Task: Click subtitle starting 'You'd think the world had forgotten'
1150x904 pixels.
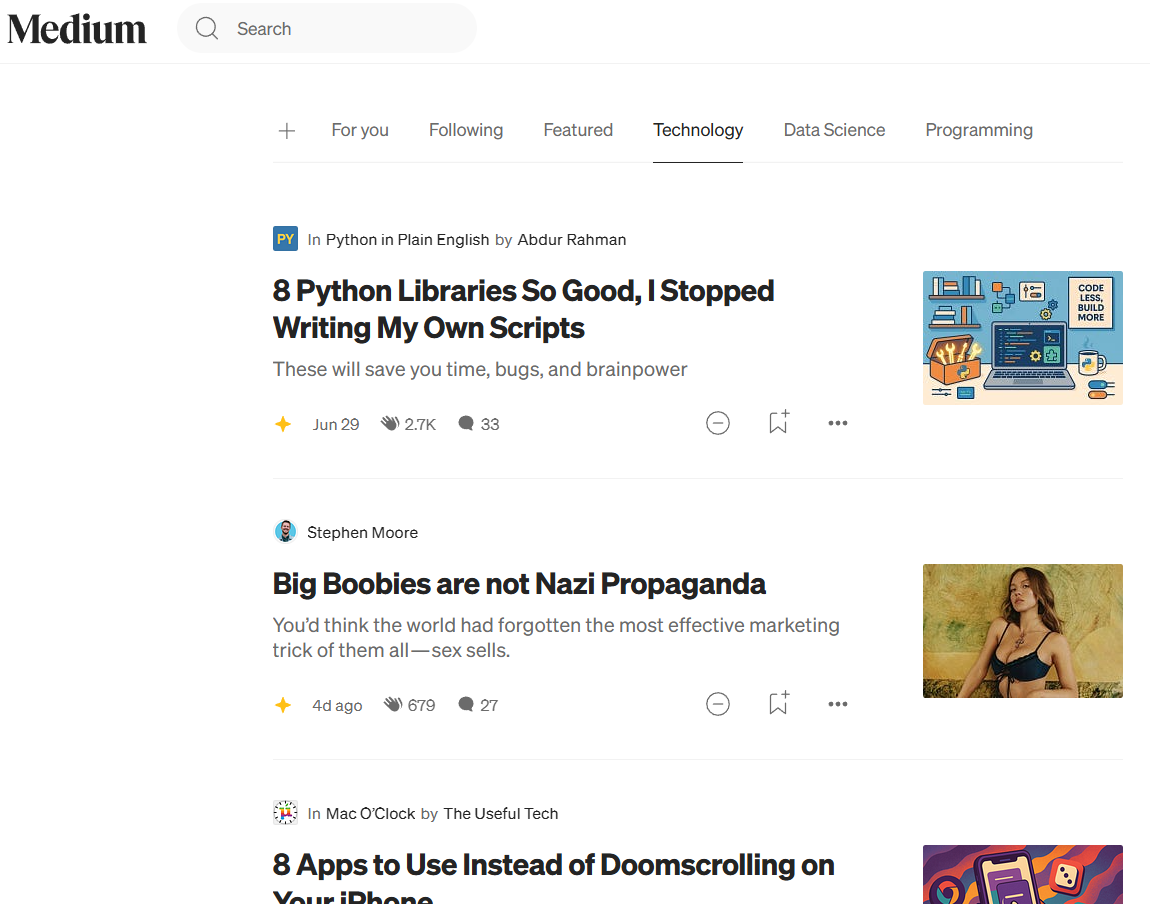Action: tap(556, 638)
